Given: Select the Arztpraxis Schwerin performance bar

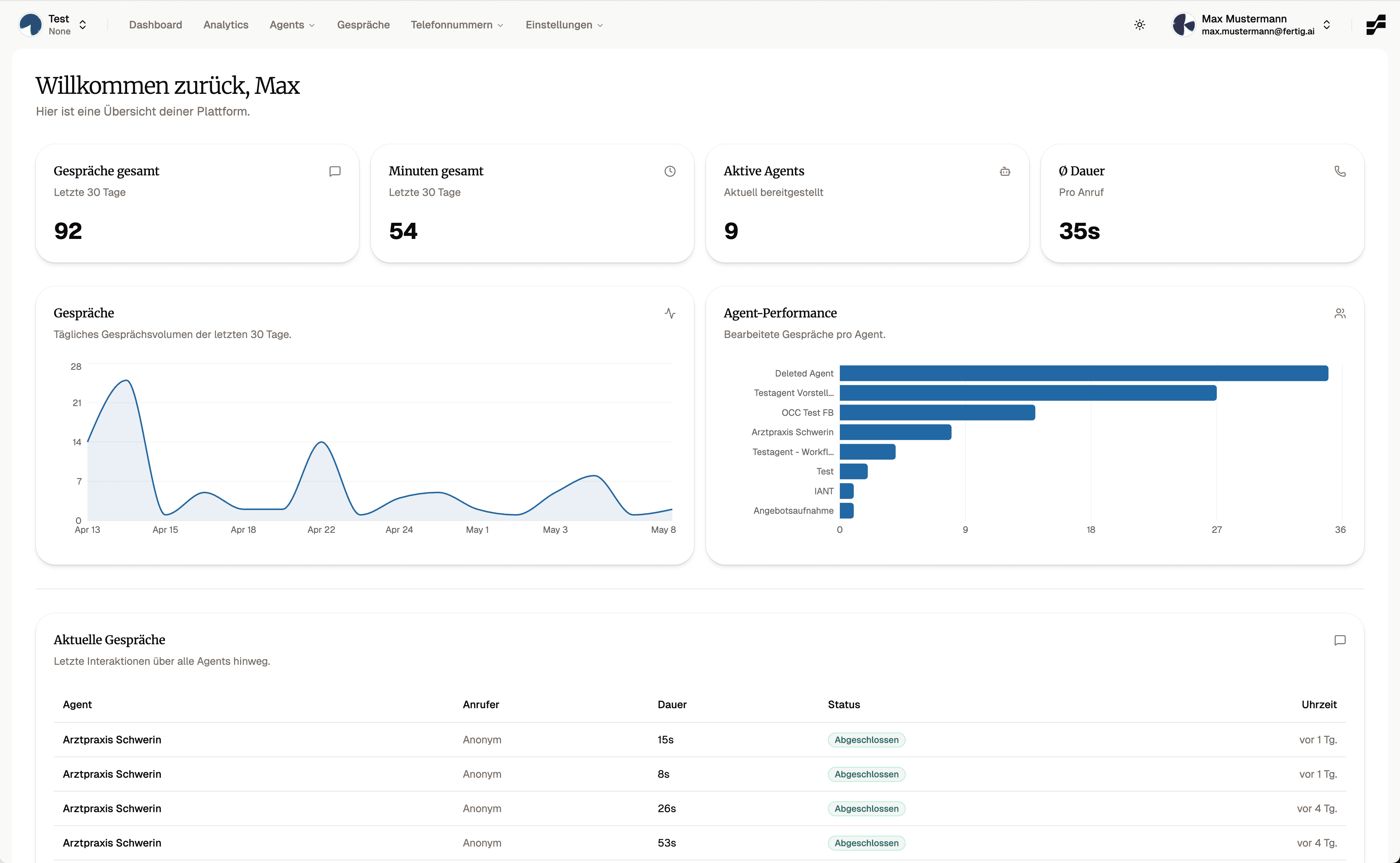Looking at the screenshot, I should pos(896,432).
